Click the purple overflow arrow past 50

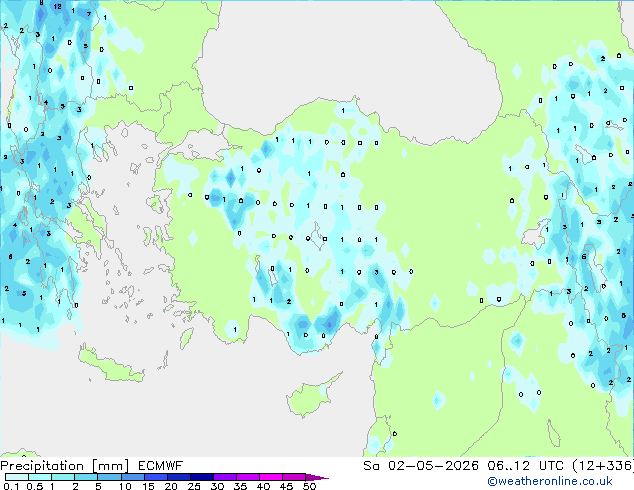tap(317, 477)
